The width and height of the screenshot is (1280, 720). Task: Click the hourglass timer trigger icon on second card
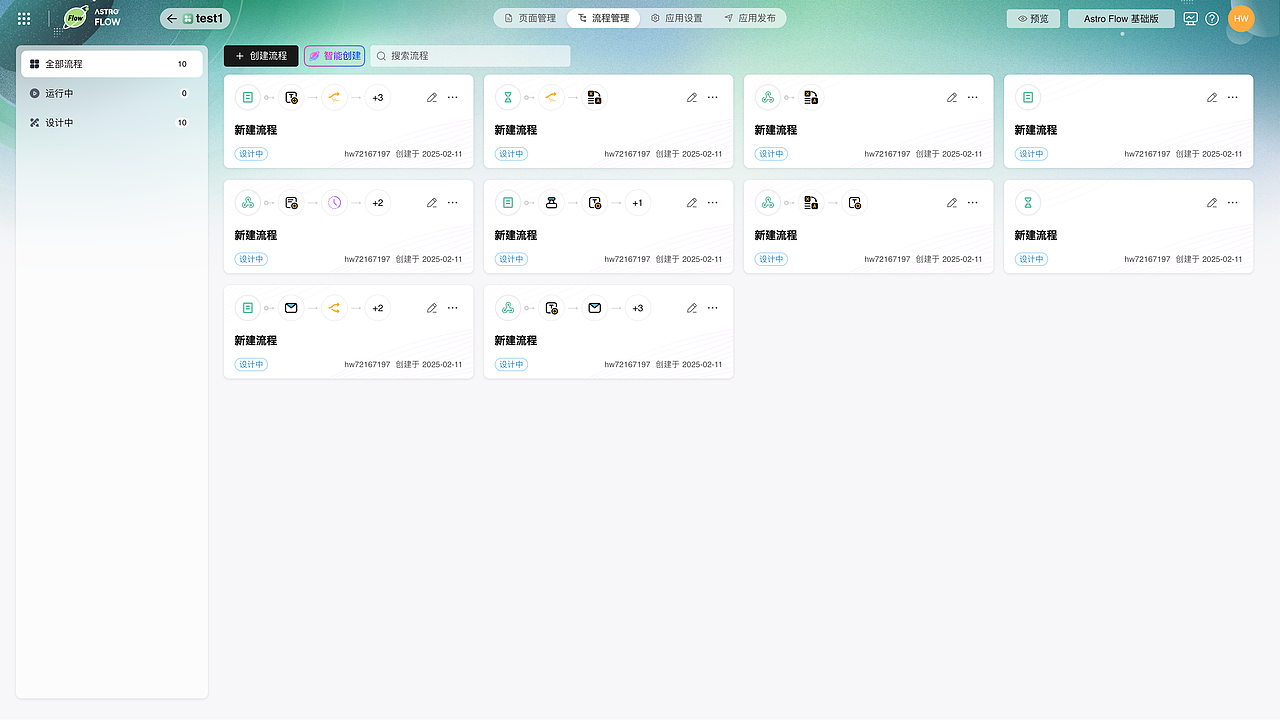click(x=510, y=97)
